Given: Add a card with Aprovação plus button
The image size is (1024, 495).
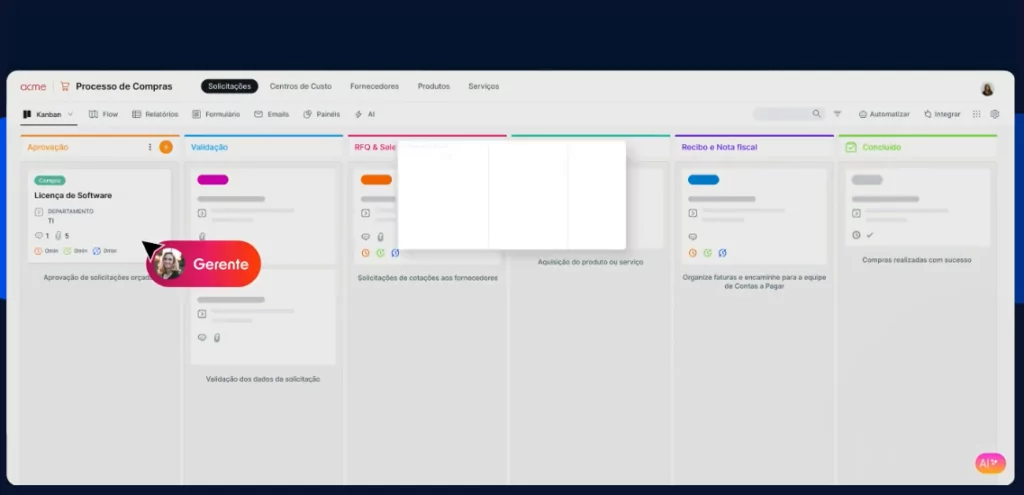Looking at the screenshot, I should [x=166, y=148].
